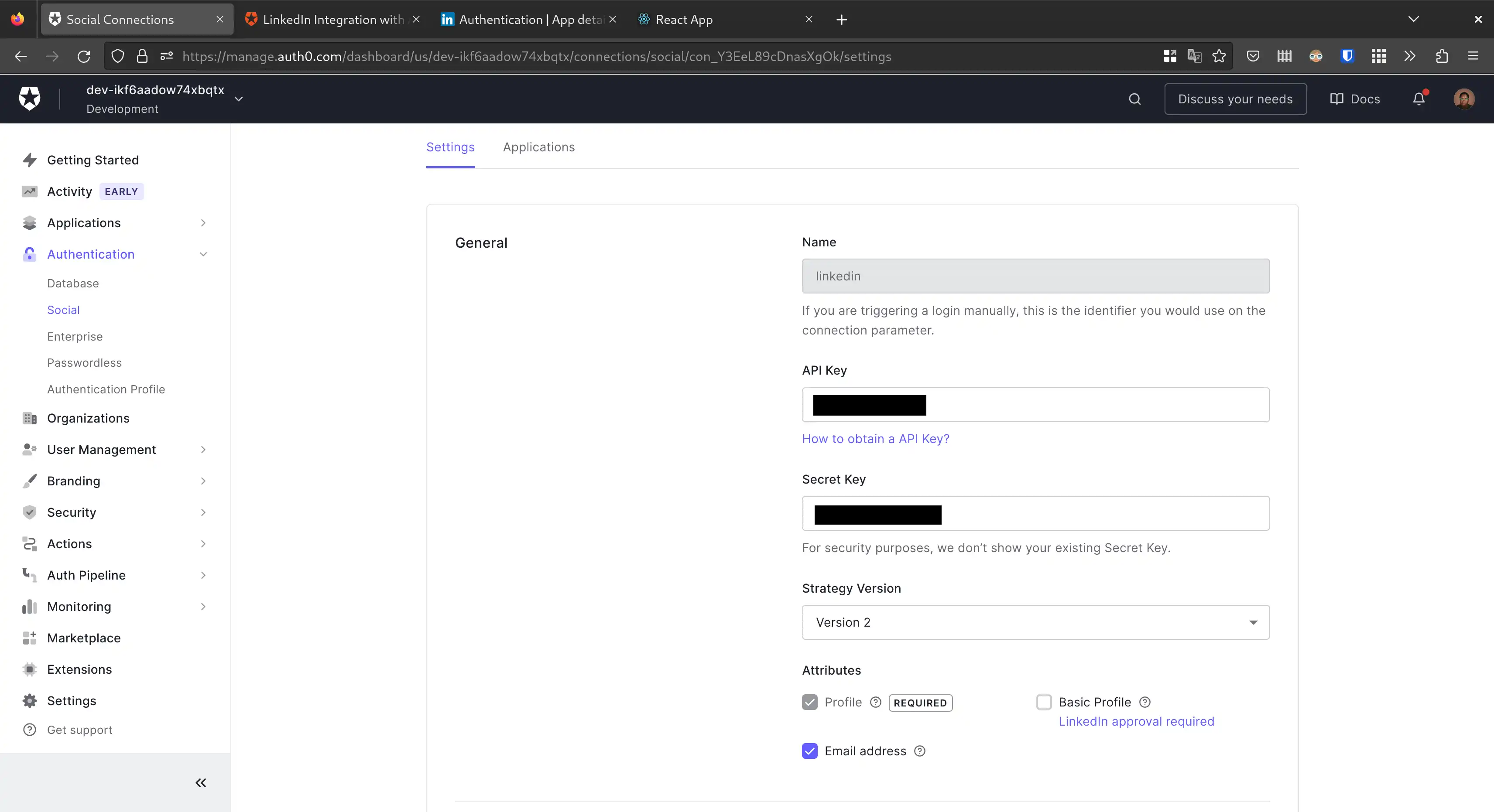Bookmark page with star icon
This screenshot has height=812, width=1494.
pyautogui.click(x=1219, y=56)
